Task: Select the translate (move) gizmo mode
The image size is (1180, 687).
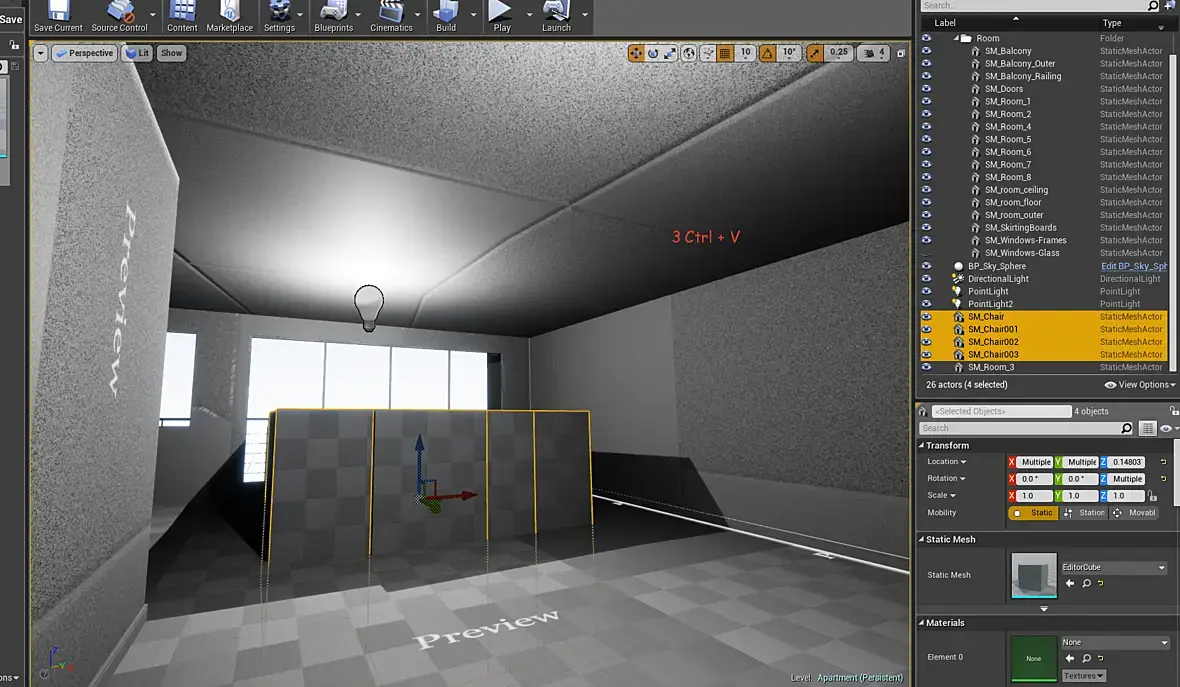Action: (x=637, y=53)
